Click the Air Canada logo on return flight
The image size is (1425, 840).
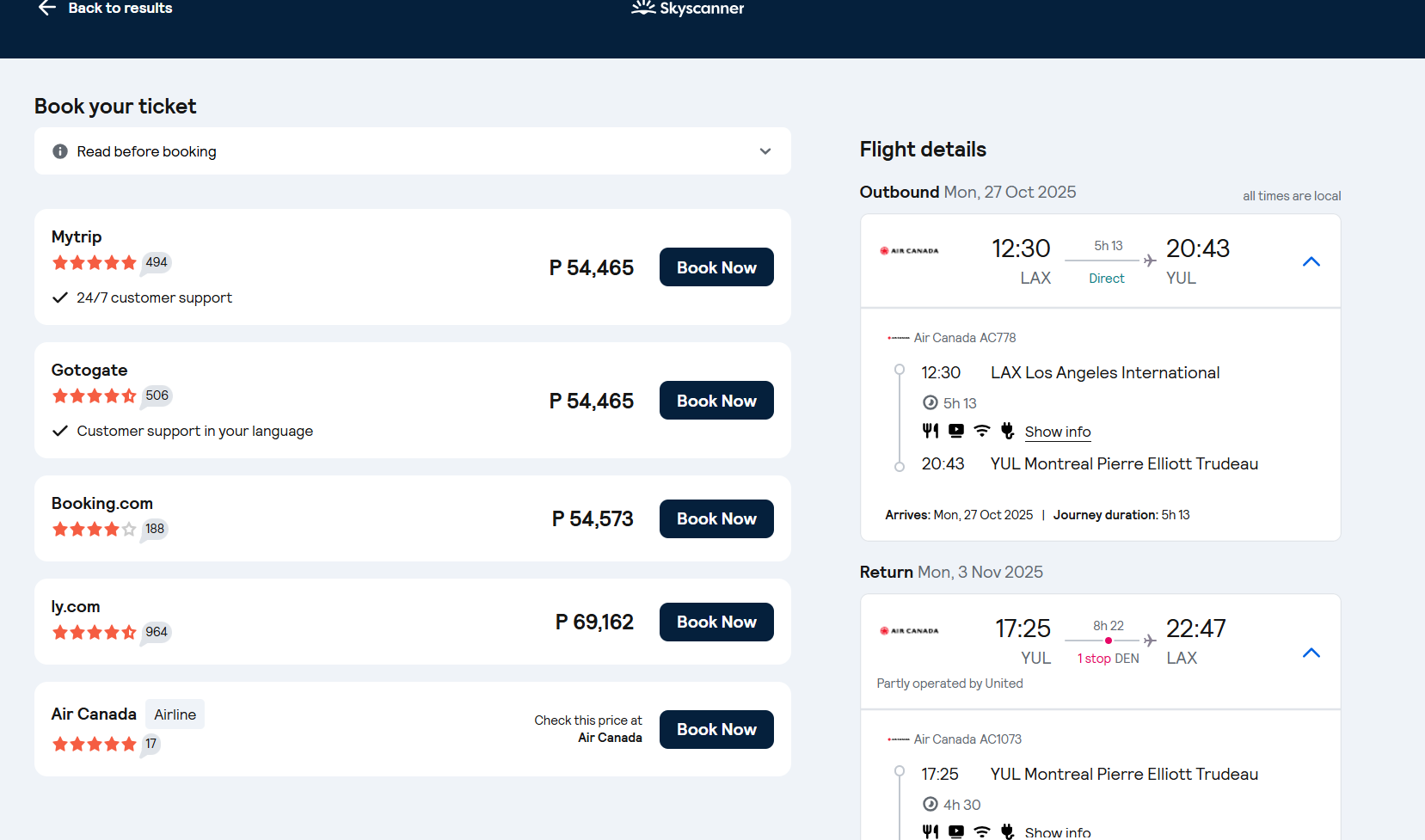coord(909,631)
